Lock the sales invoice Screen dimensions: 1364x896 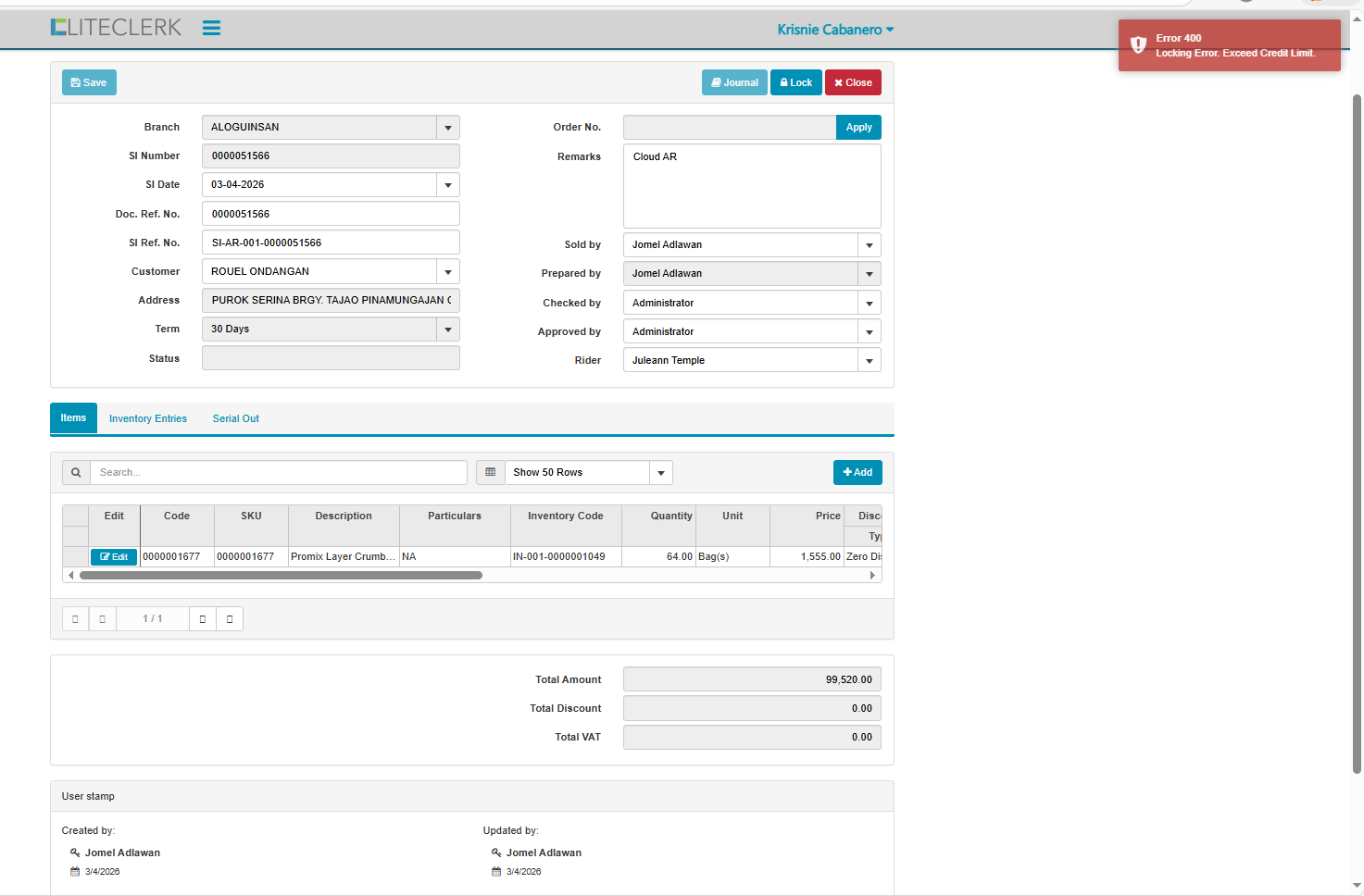795,82
